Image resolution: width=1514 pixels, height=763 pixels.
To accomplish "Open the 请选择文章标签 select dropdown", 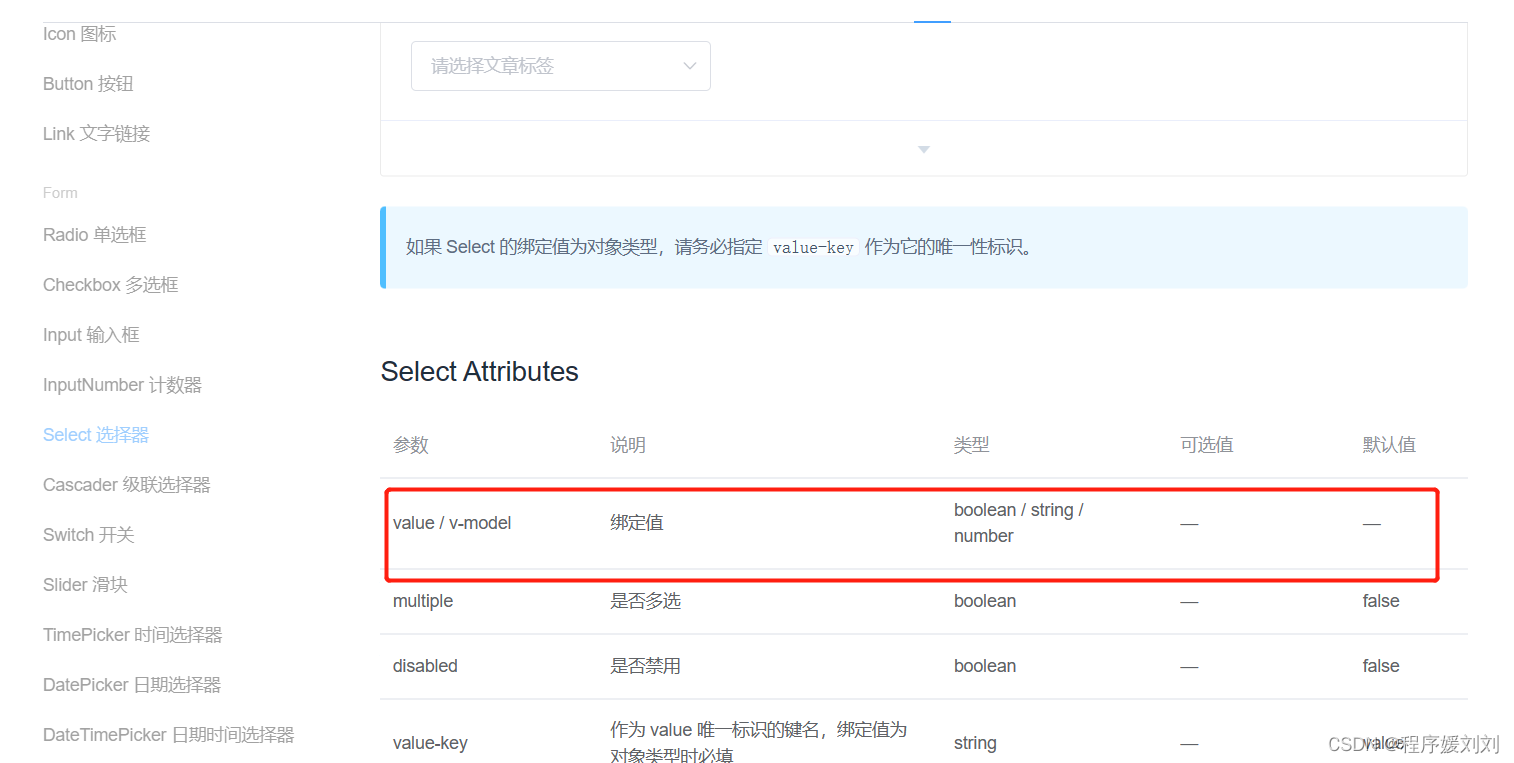I will [x=545, y=65].
